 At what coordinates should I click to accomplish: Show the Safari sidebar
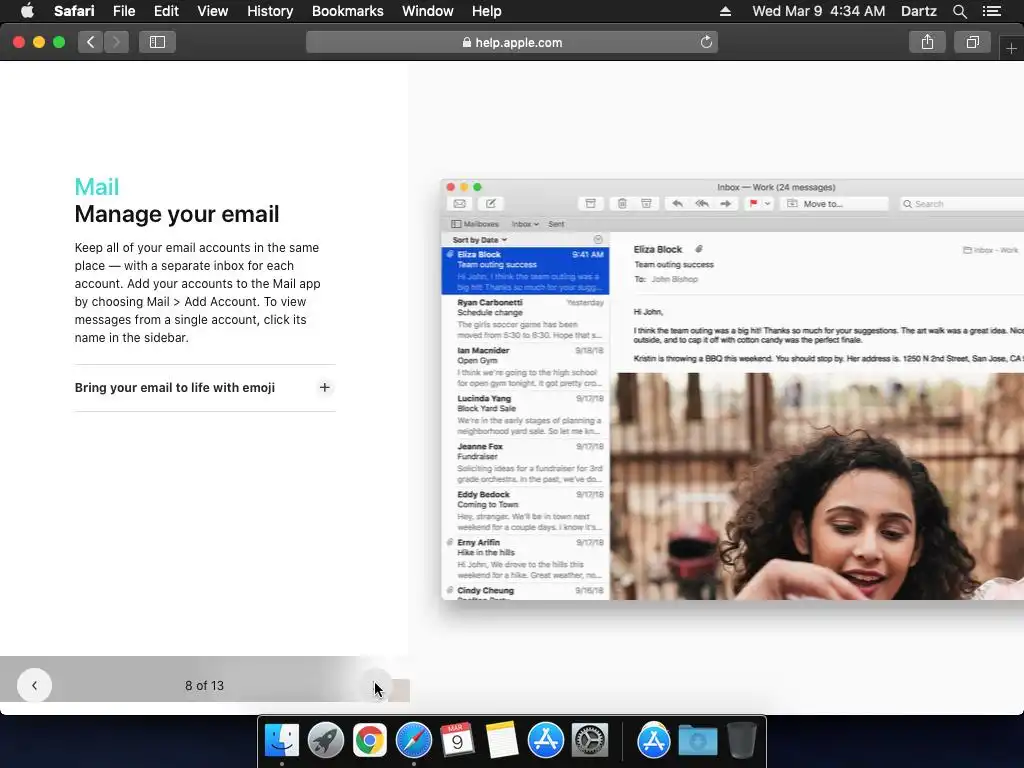(157, 42)
